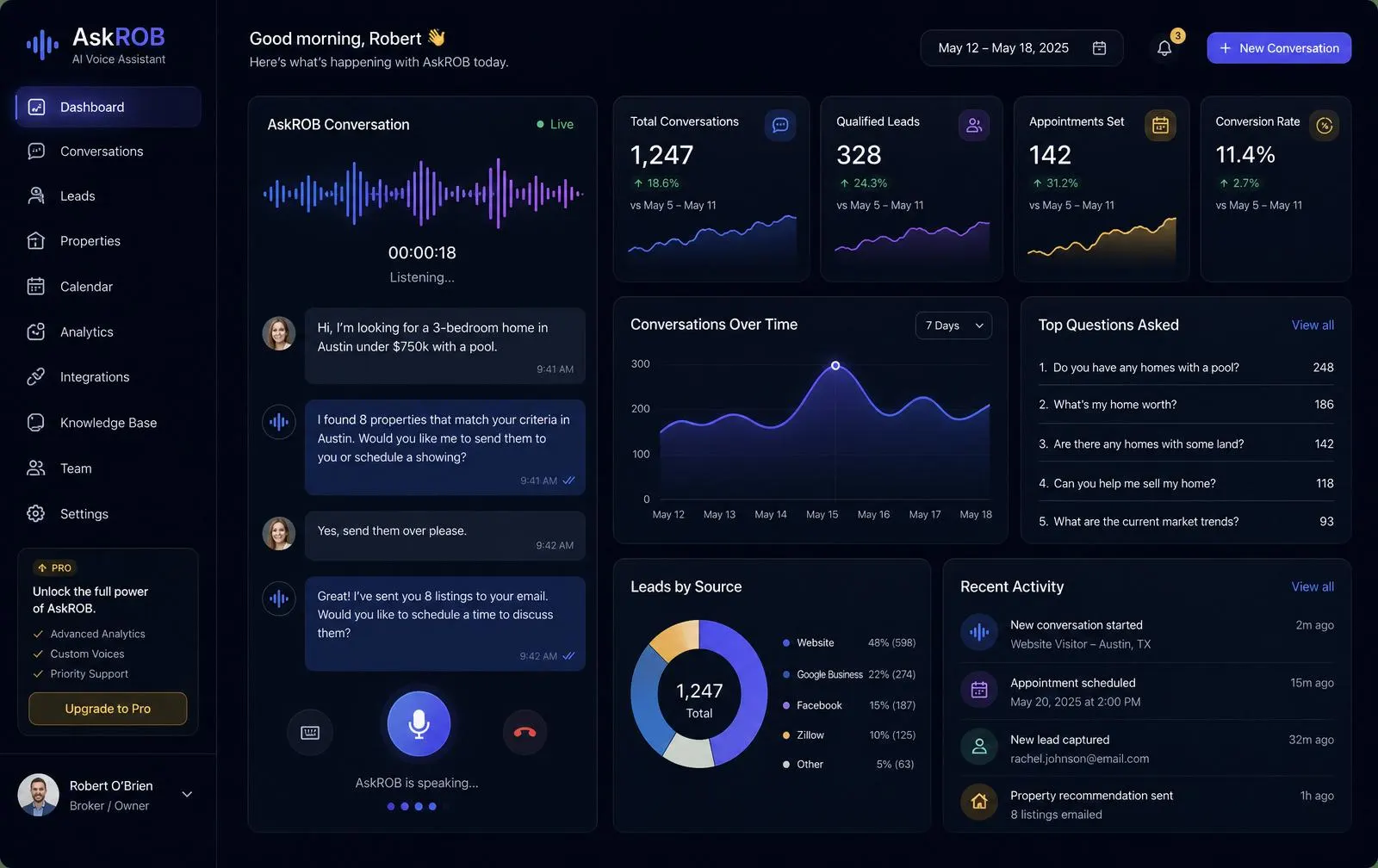This screenshot has height=868, width=1378.
Task: Click the Properties building icon
Action: 36,241
